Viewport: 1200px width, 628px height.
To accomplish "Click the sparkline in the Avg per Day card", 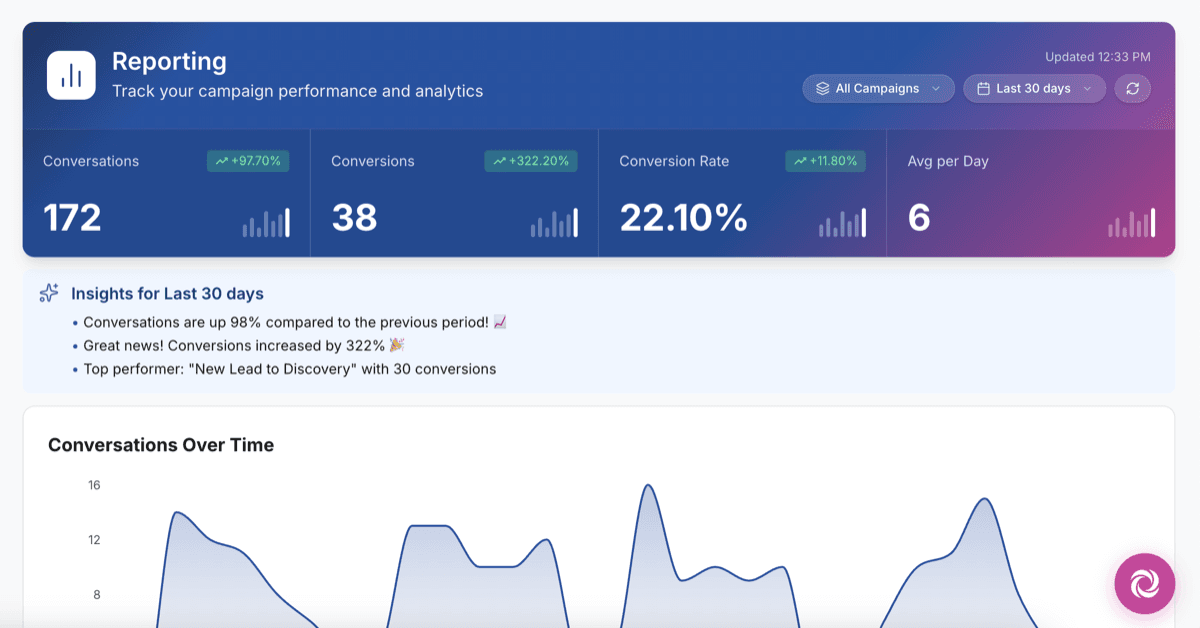I will [x=1131, y=224].
